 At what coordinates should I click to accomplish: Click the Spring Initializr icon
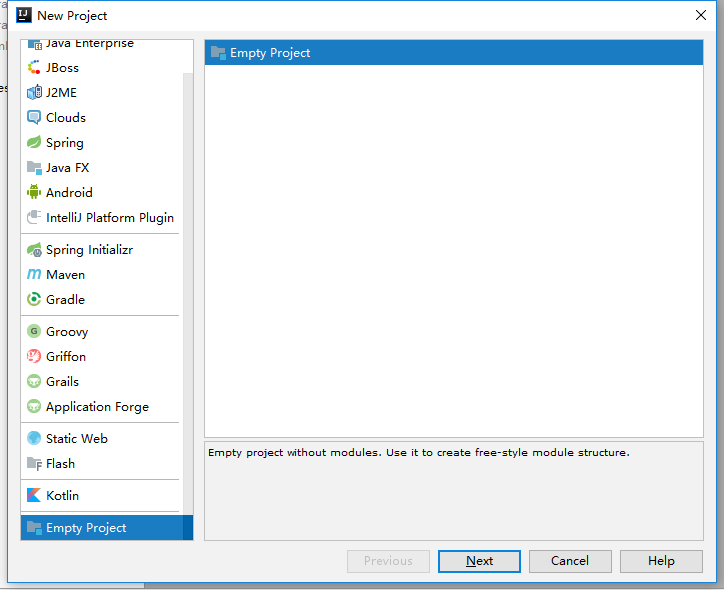click(34, 250)
